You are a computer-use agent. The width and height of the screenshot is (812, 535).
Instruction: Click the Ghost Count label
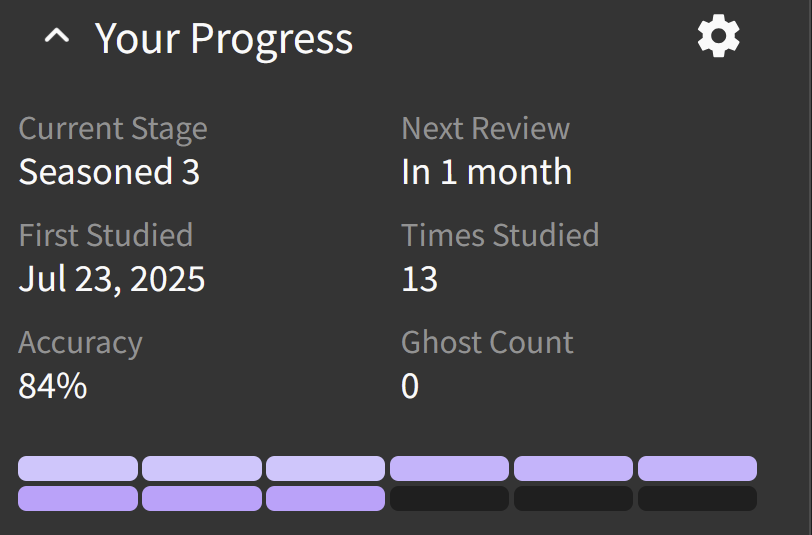point(487,342)
